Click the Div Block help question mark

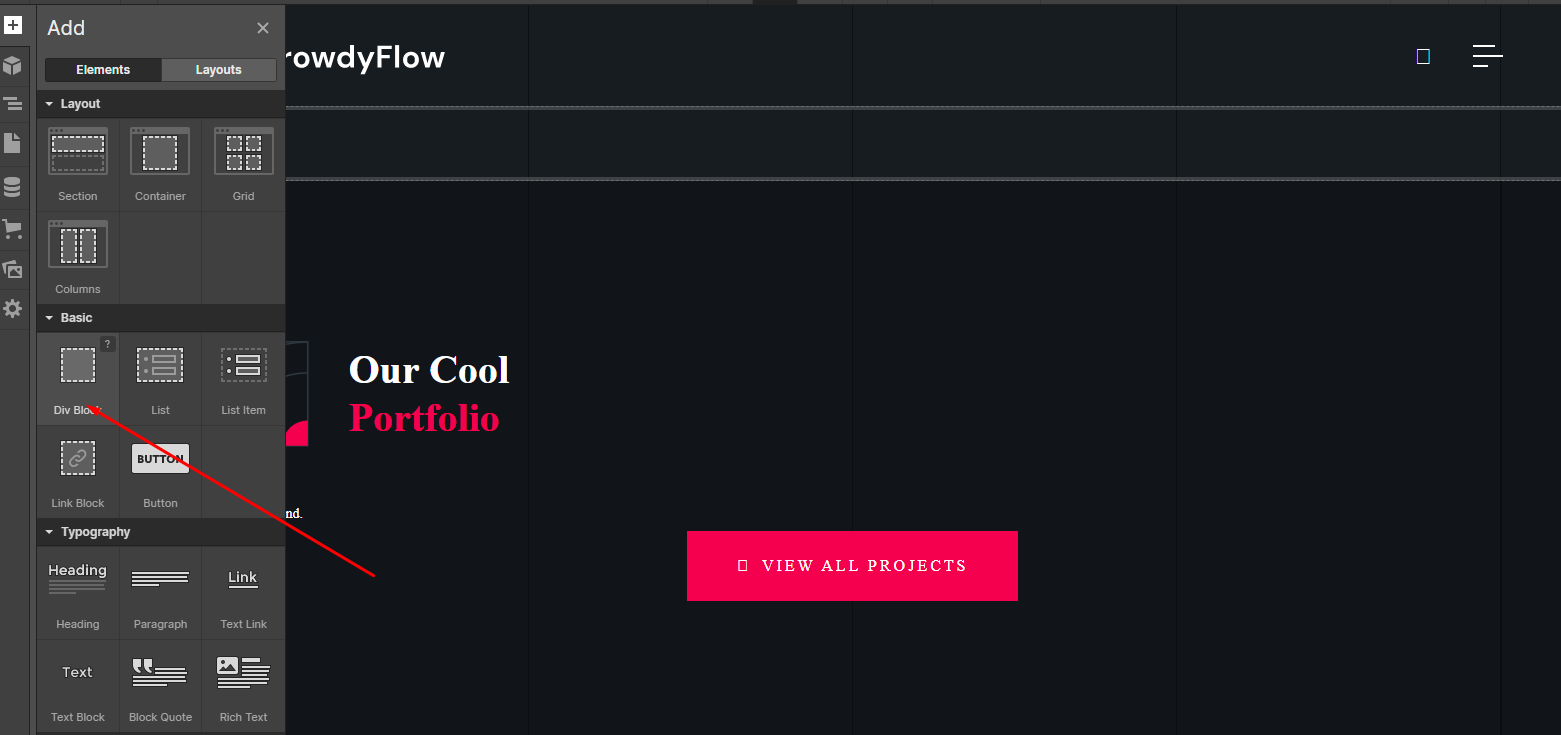point(108,344)
